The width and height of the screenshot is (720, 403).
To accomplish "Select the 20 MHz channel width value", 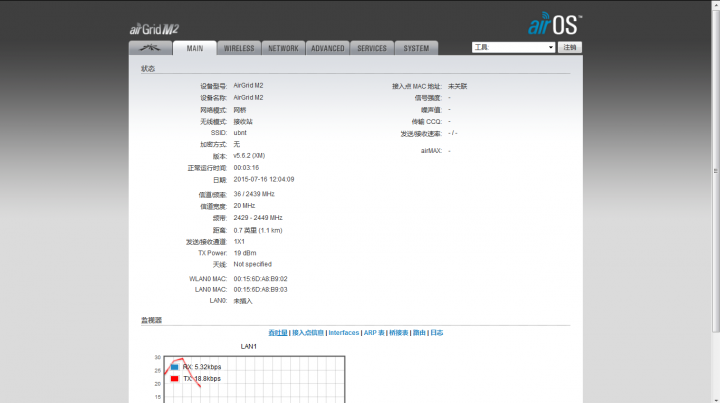I will [244, 206].
